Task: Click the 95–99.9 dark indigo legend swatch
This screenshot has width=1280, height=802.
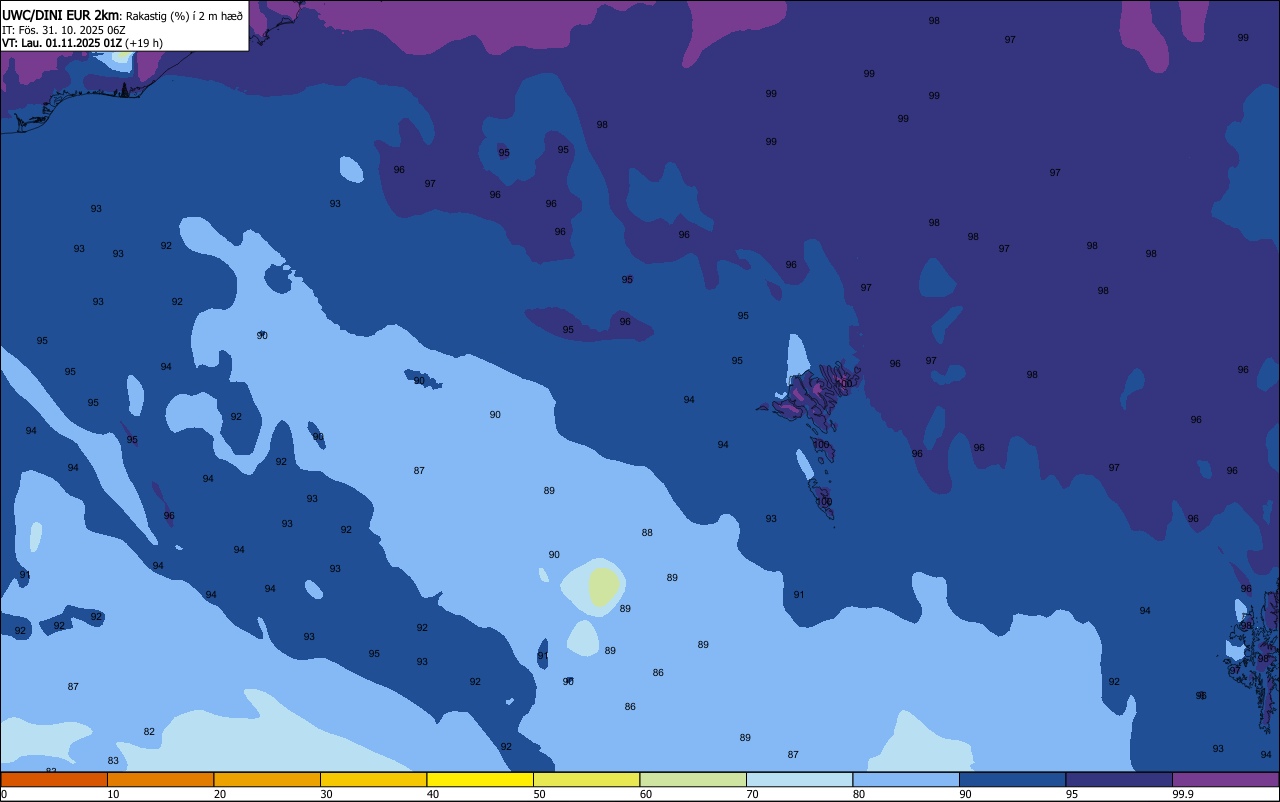Action: [x=1119, y=779]
